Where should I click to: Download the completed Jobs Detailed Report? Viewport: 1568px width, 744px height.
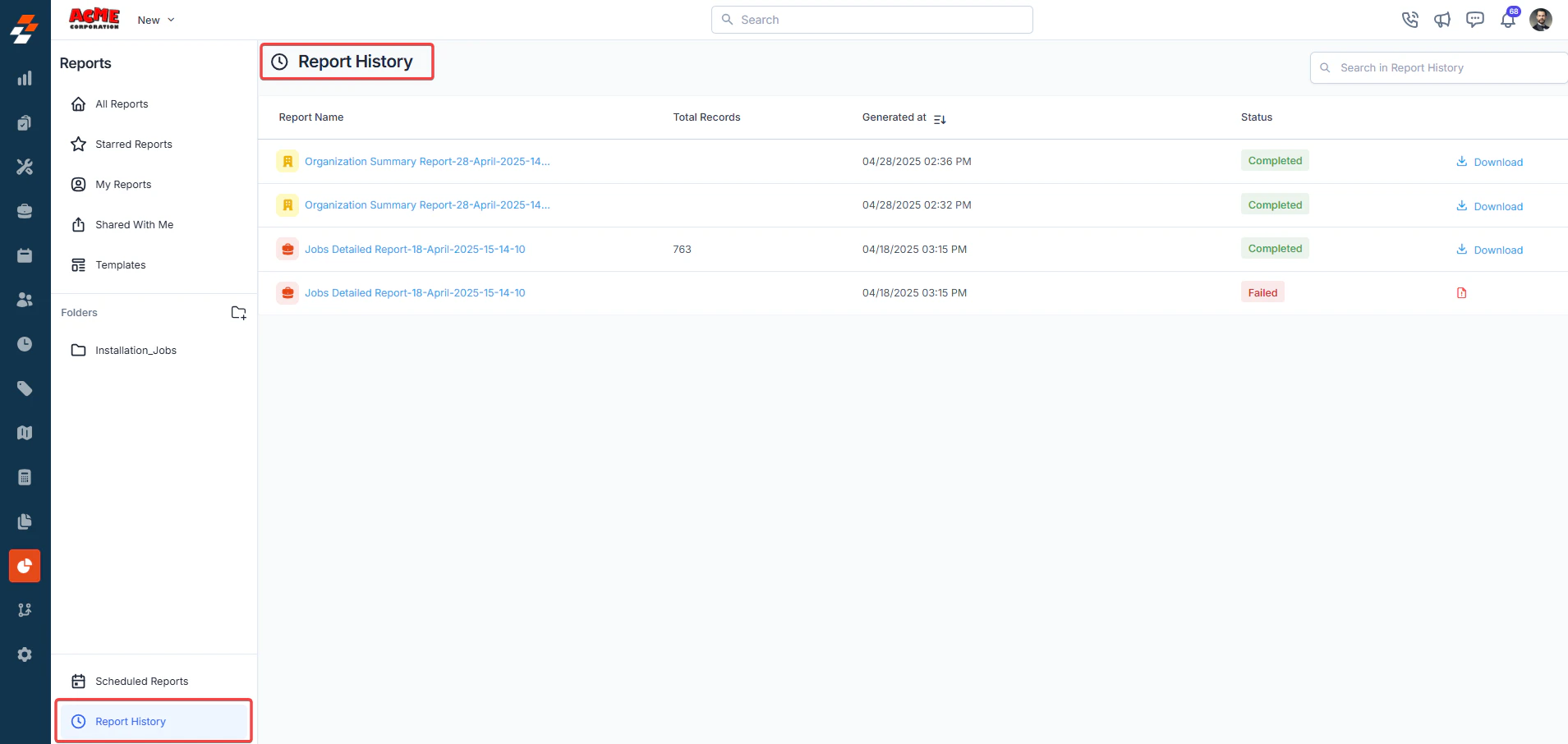[x=1489, y=250]
